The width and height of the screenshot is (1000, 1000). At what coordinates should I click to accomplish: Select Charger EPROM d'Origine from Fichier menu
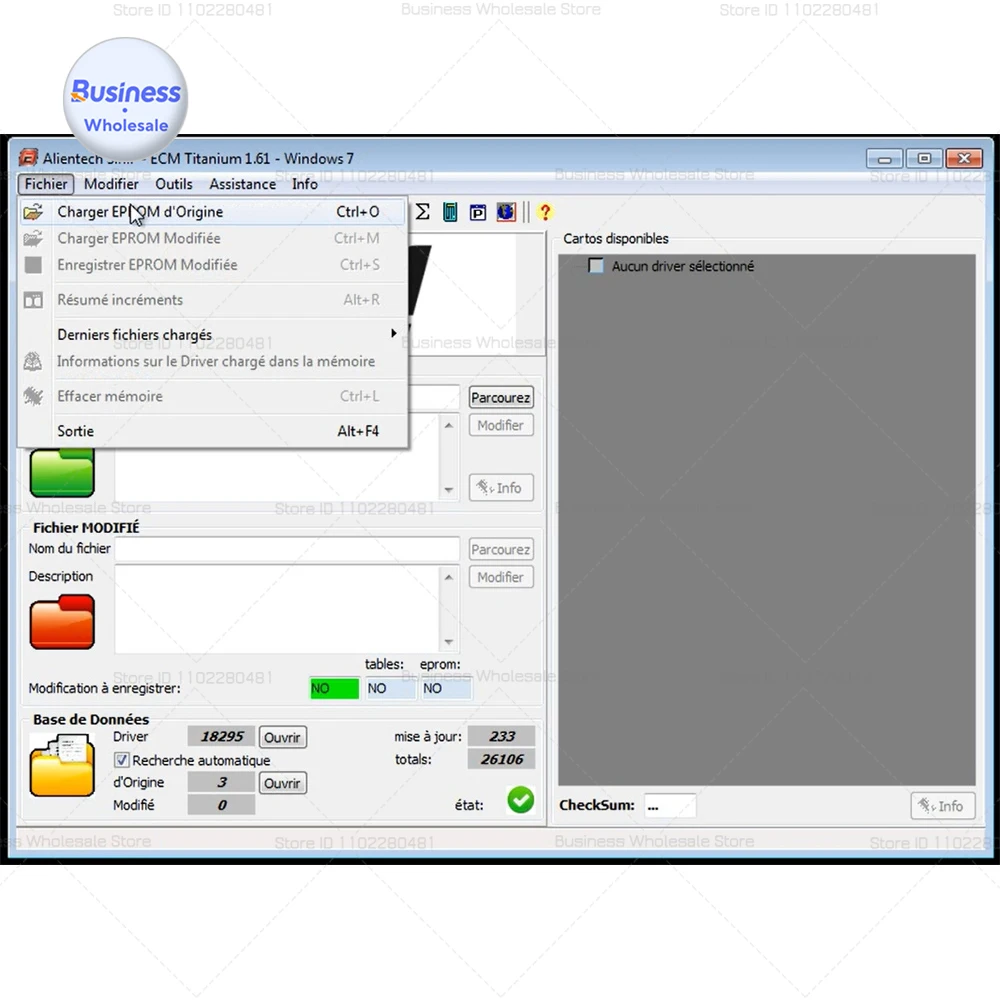tap(140, 211)
